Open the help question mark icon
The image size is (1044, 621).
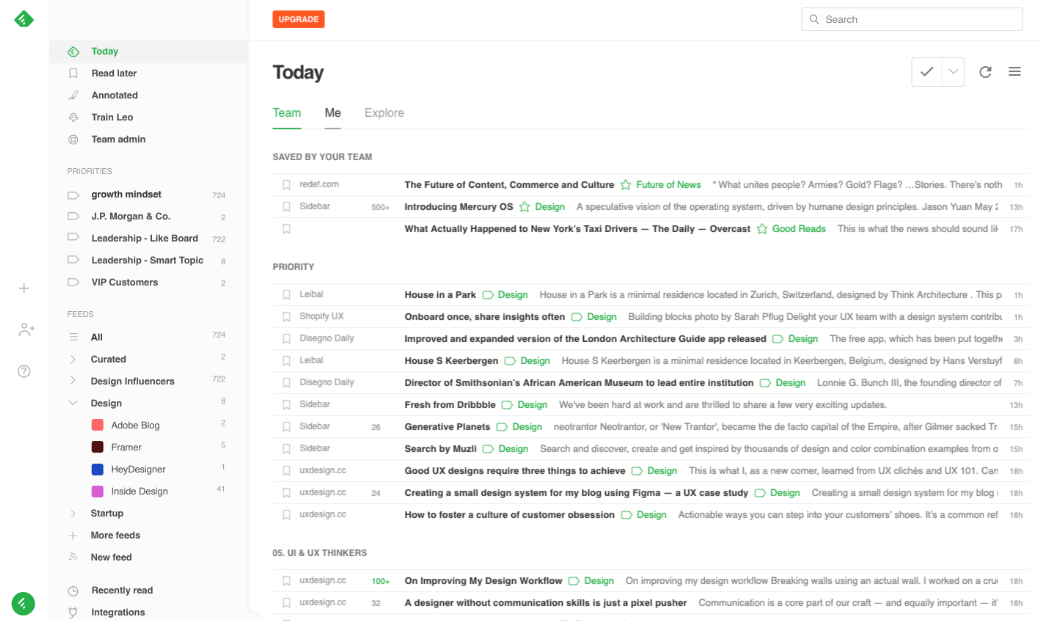(x=24, y=371)
